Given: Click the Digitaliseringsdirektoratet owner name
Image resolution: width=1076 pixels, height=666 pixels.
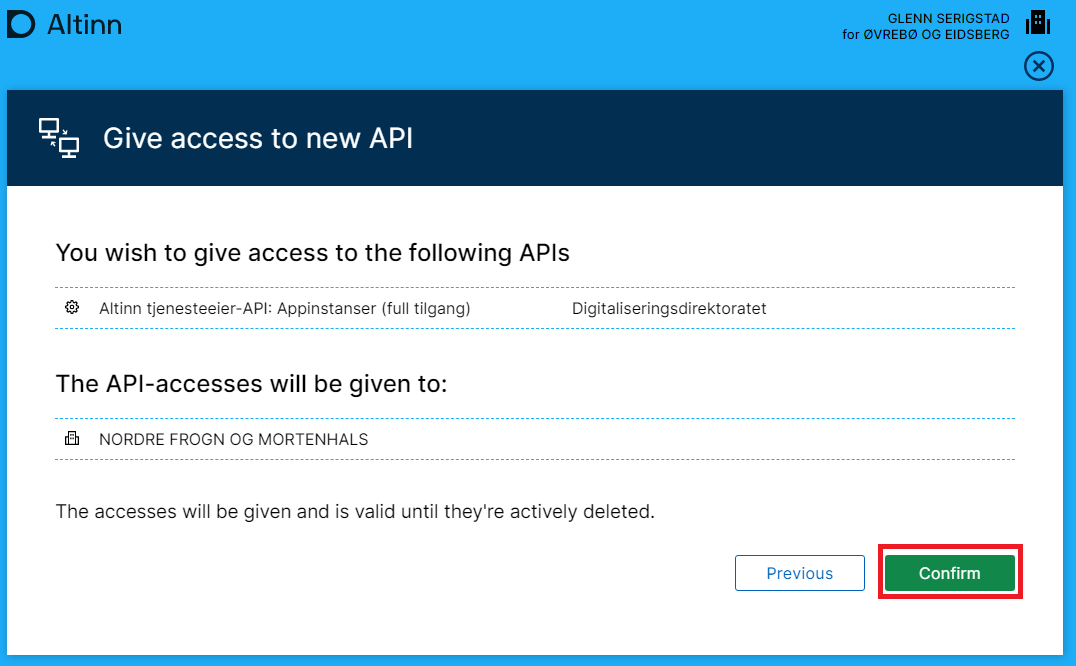Looking at the screenshot, I should coord(668,308).
